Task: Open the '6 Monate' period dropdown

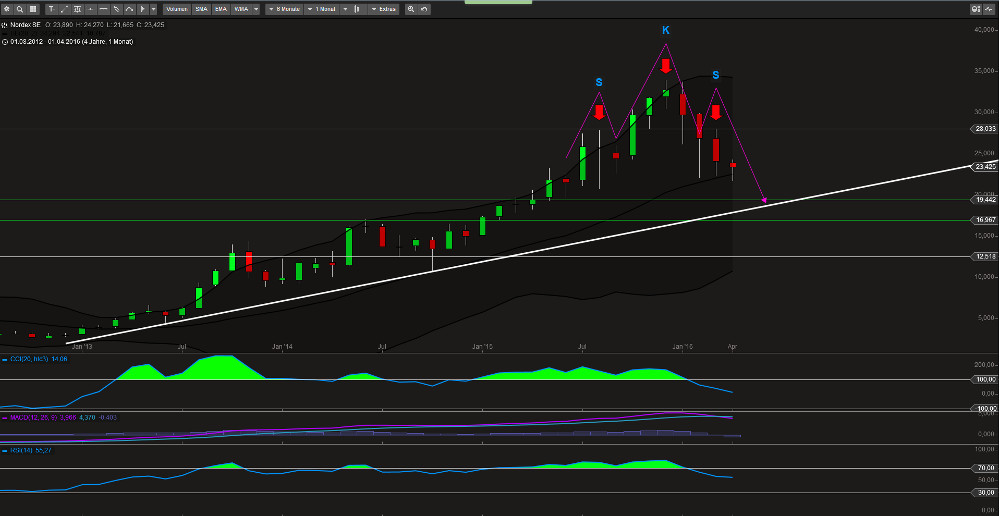Action: tap(284, 9)
